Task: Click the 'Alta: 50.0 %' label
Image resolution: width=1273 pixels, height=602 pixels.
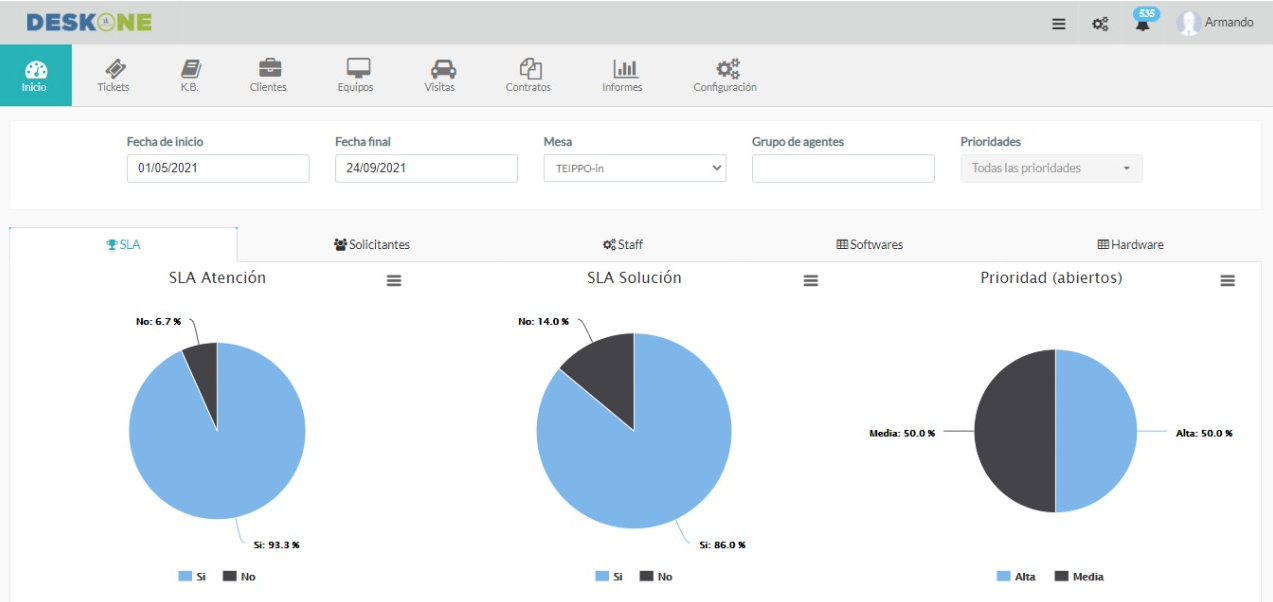Action: [x=1204, y=433]
